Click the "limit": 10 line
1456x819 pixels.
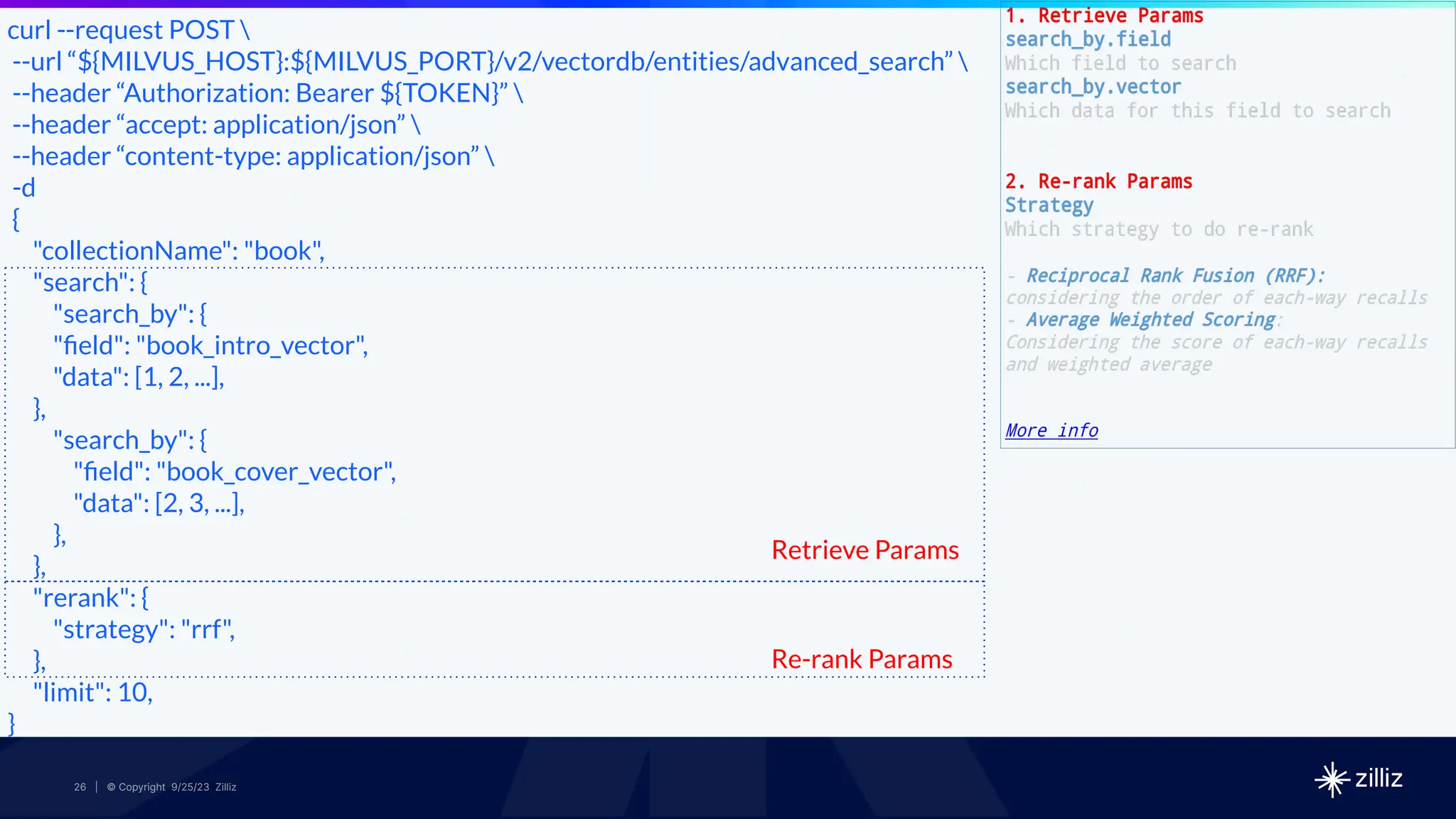click(93, 692)
